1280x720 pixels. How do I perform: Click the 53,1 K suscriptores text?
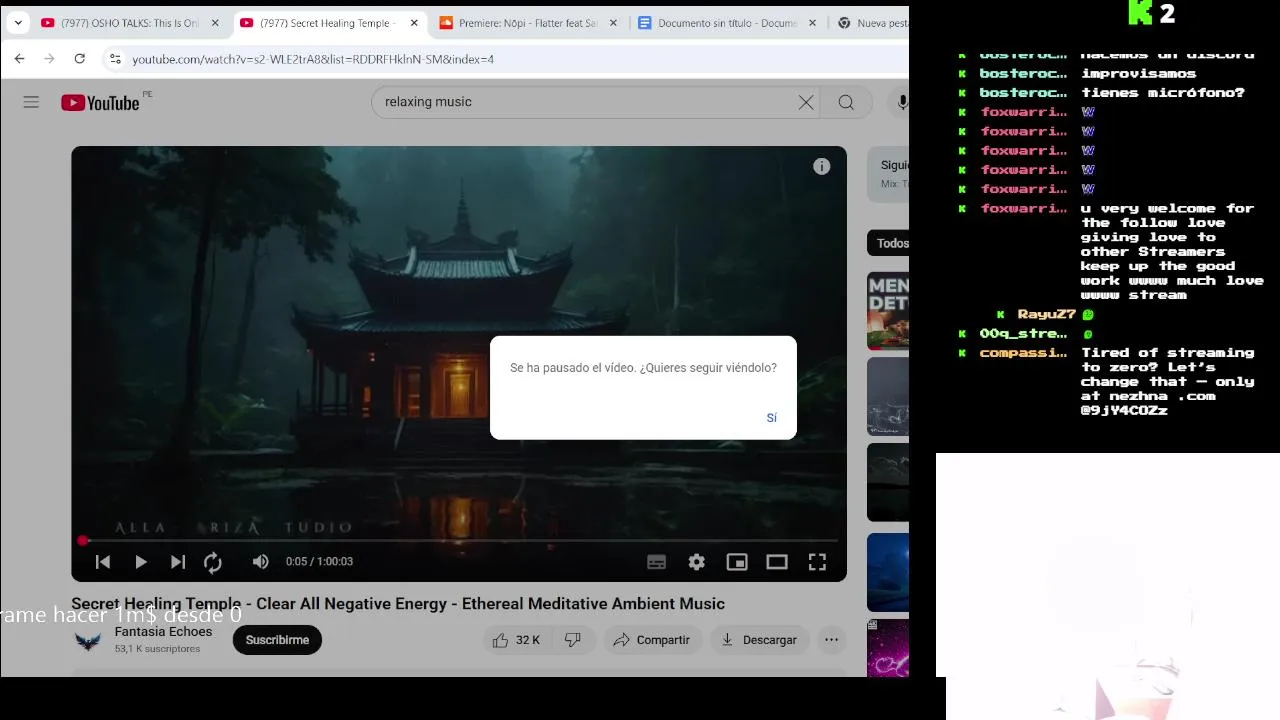(157, 649)
